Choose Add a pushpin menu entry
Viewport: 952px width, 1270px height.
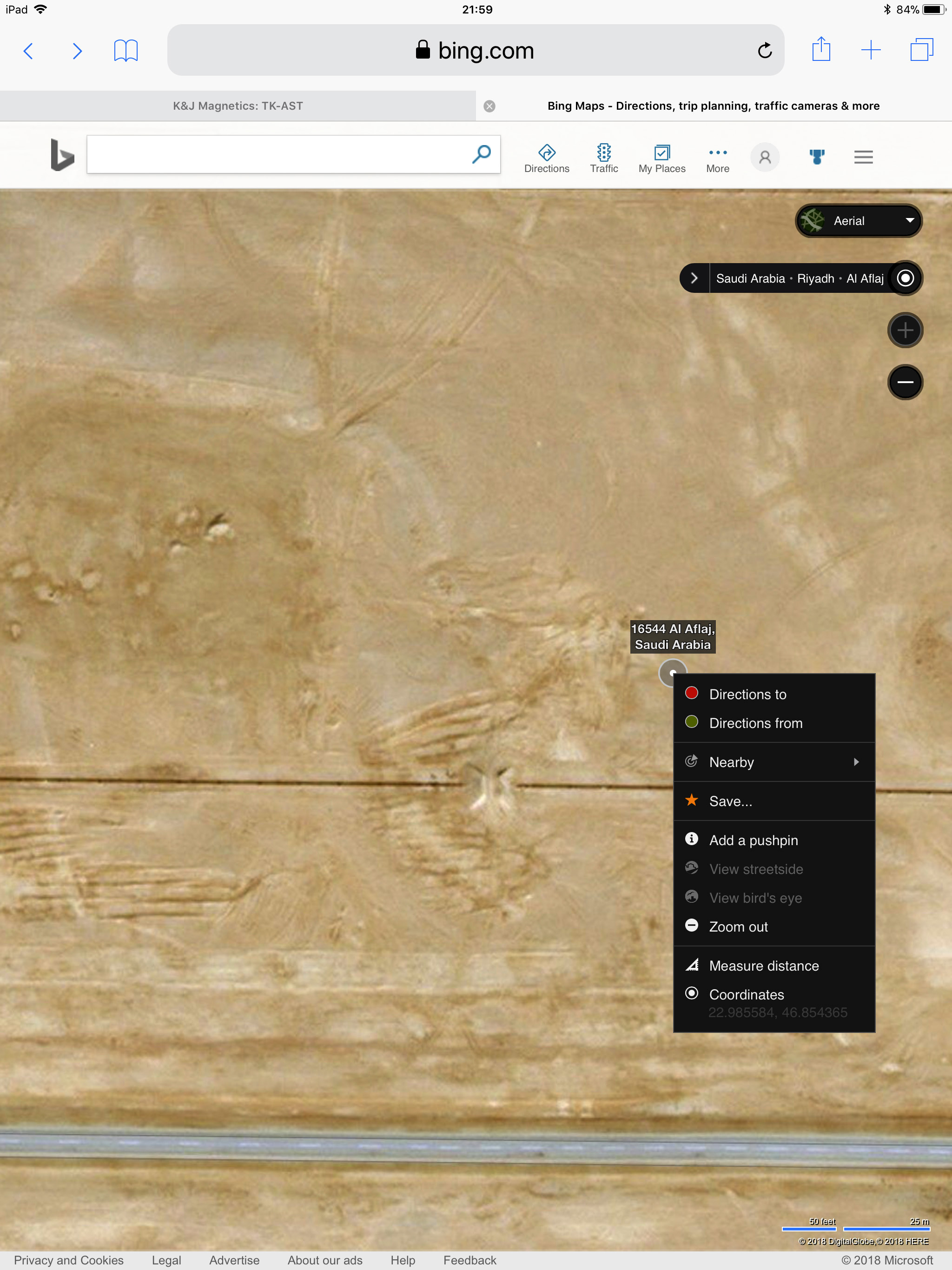tap(753, 840)
